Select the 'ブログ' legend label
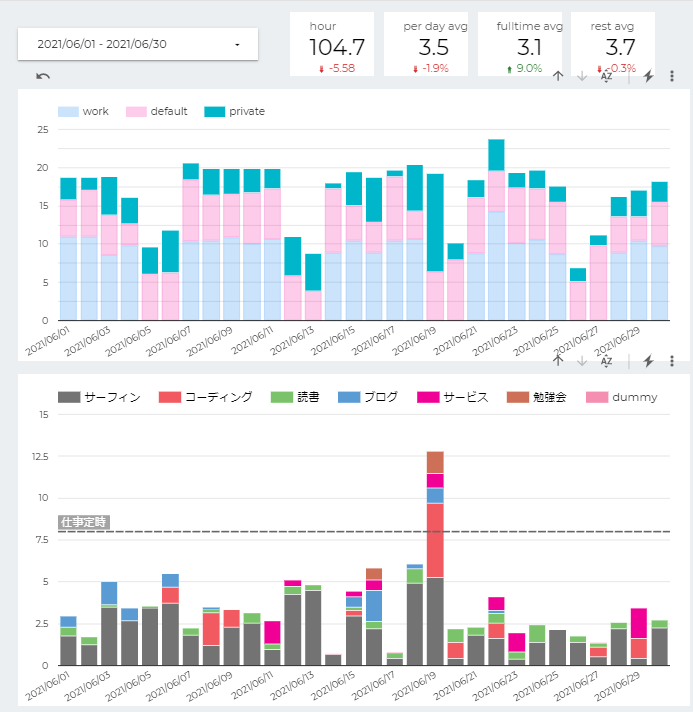The image size is (693, 712). [x=381, y=397]
